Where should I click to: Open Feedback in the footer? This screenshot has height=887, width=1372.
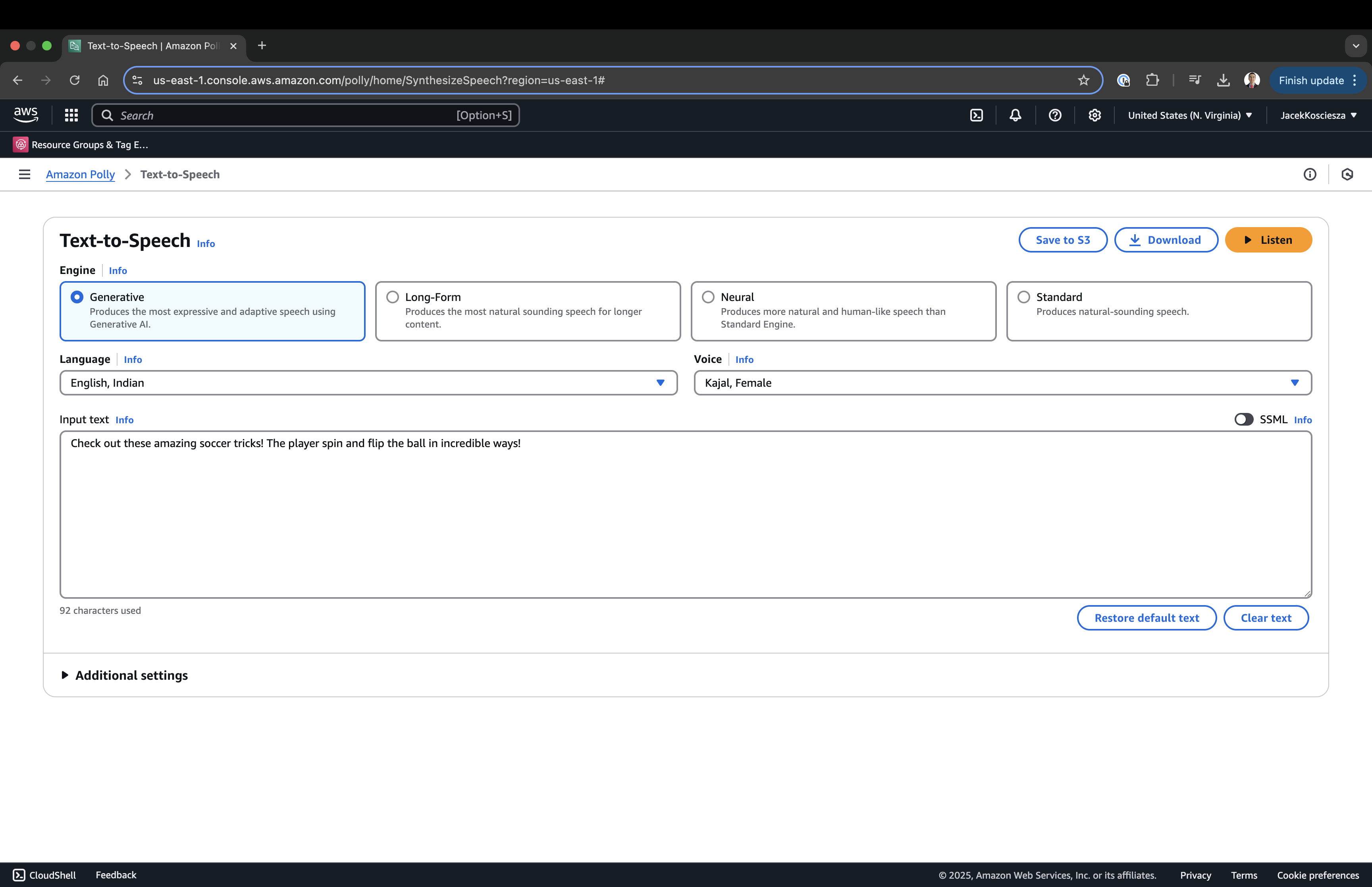coord(116,875)
